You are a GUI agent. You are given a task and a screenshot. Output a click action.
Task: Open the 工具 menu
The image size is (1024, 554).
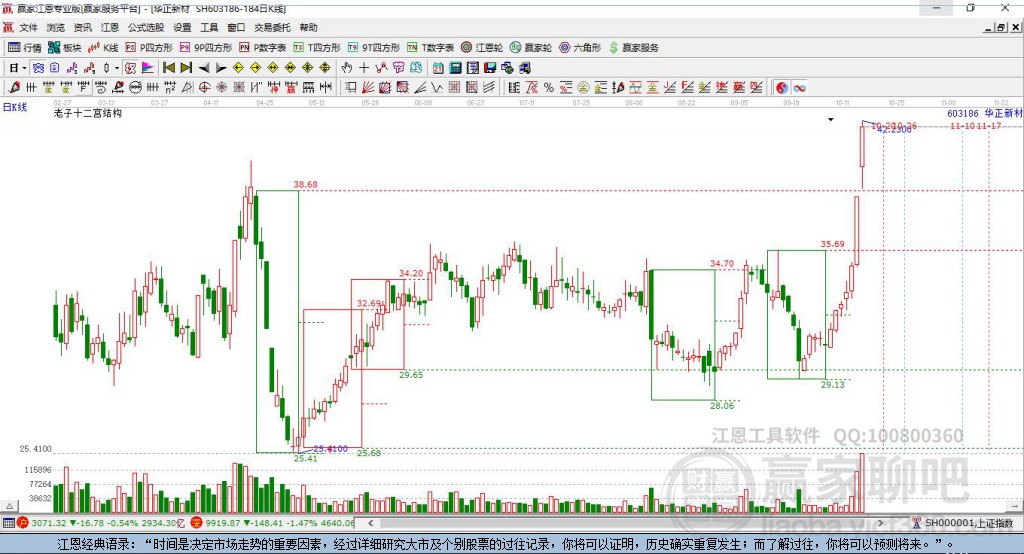(x=209, y=27)
